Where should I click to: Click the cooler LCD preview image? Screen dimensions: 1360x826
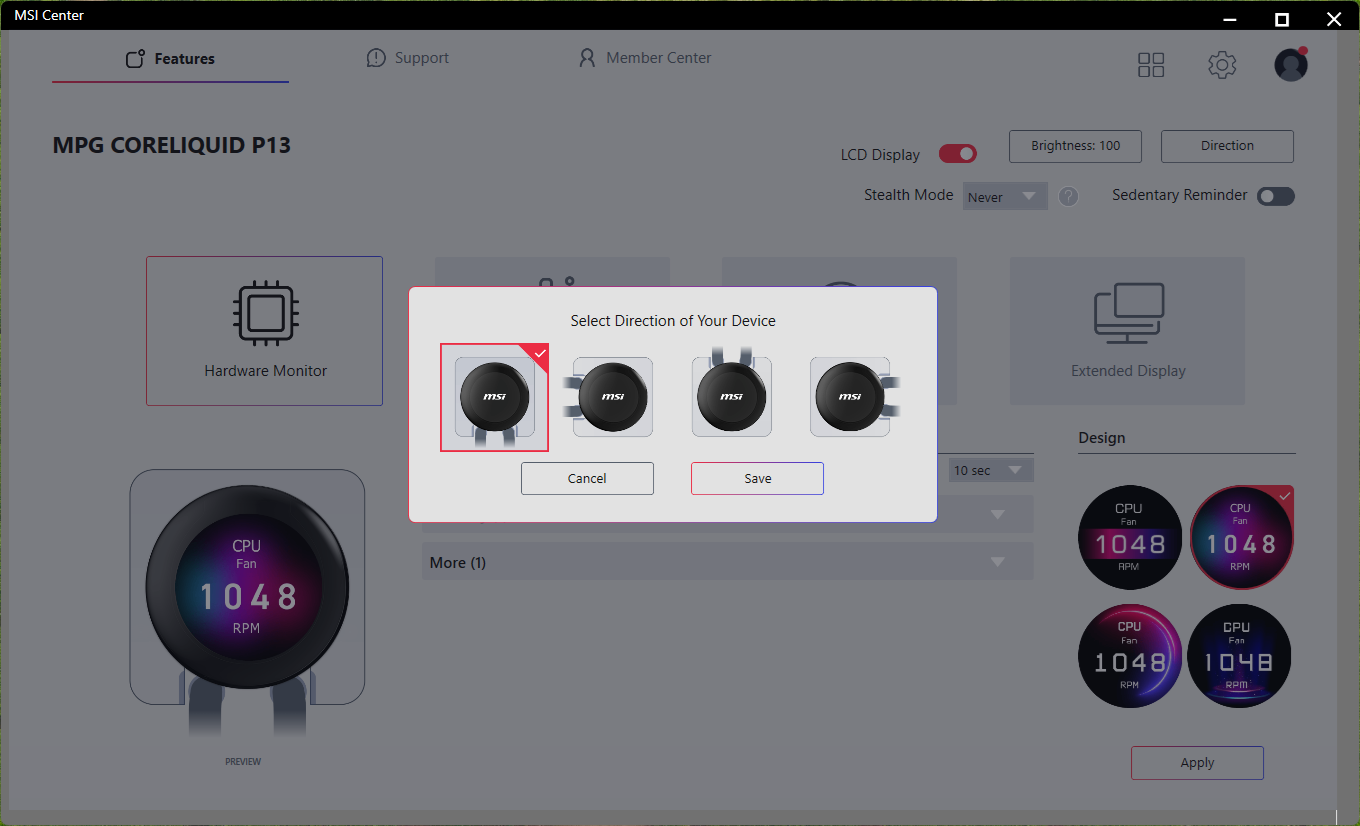click(x=247, y=602)
